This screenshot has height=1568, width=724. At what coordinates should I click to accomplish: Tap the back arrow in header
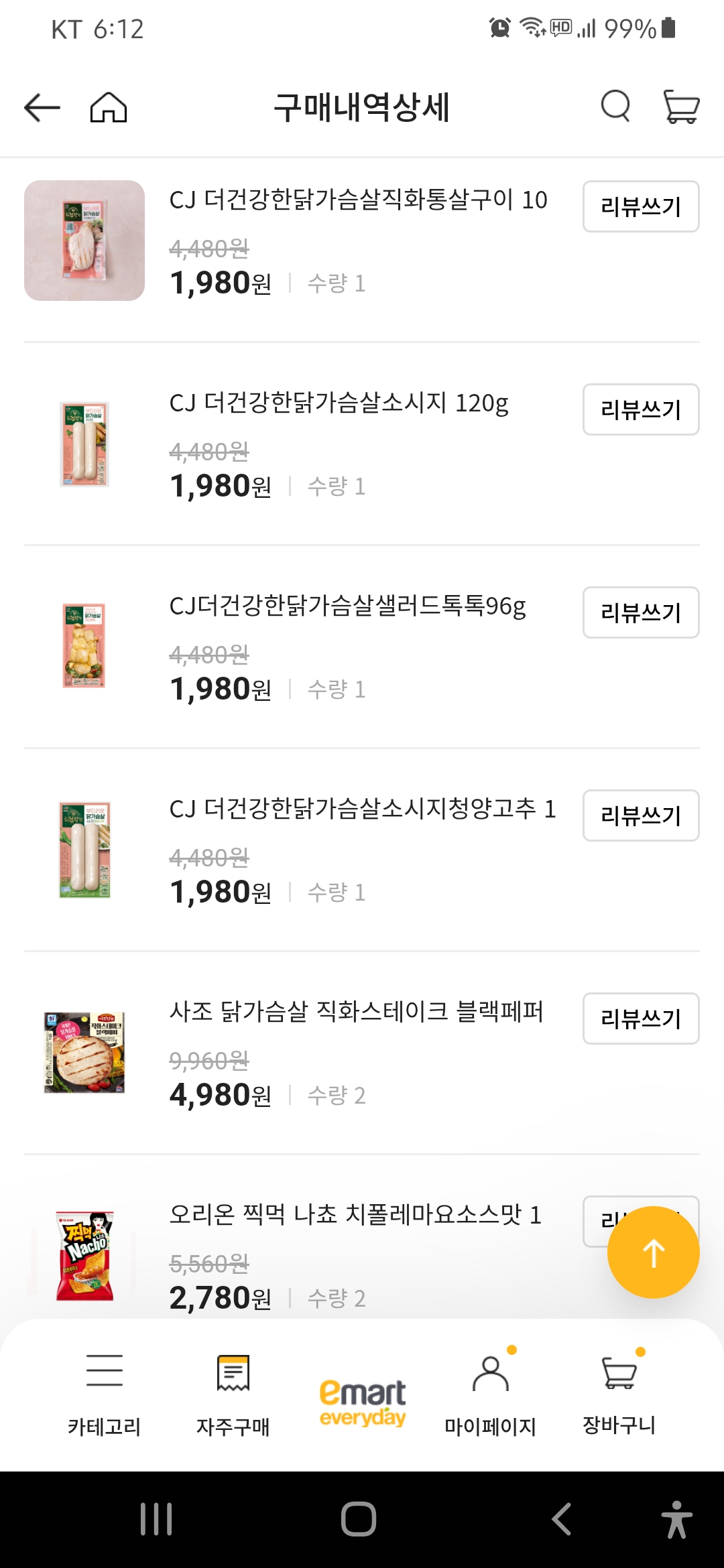coord(42,107)
